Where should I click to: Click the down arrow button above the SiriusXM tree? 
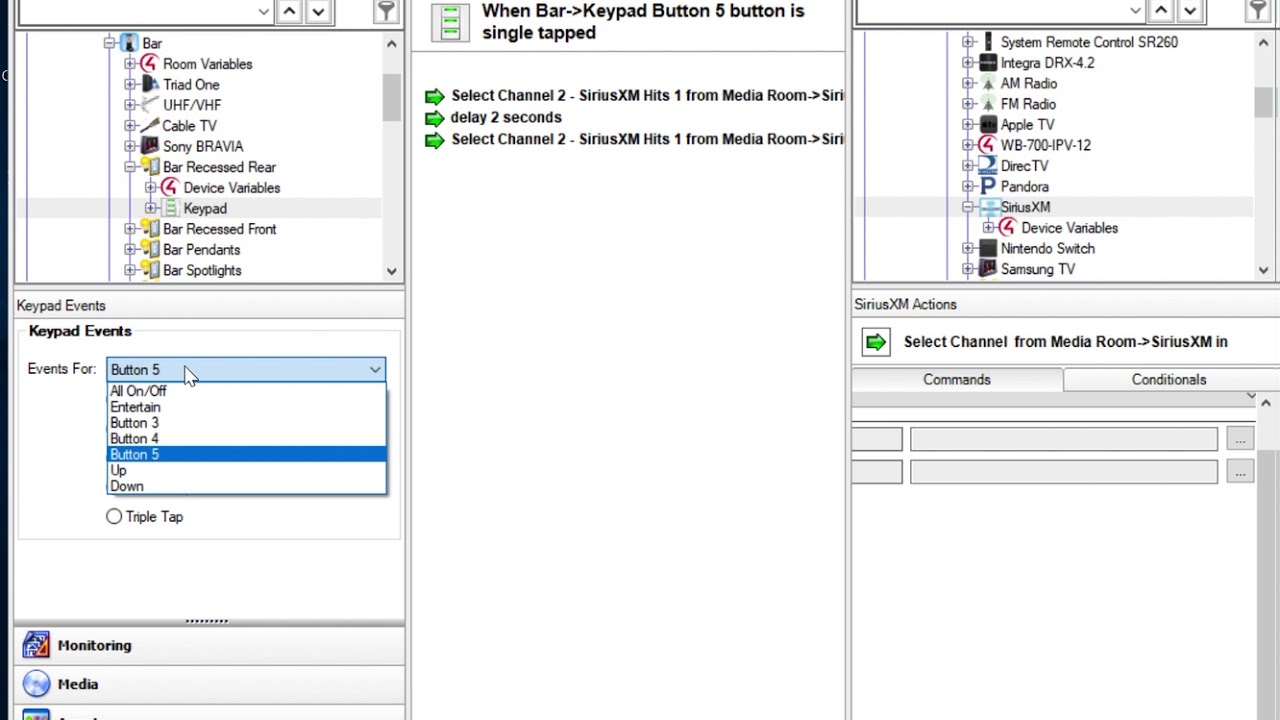[1190, 11]
